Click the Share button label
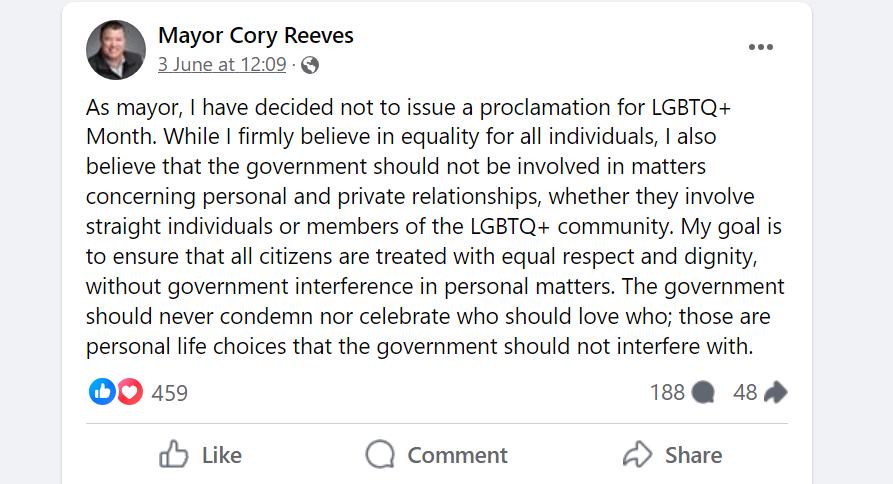Viewport: 893px width, 484px height. pos(694,455)
